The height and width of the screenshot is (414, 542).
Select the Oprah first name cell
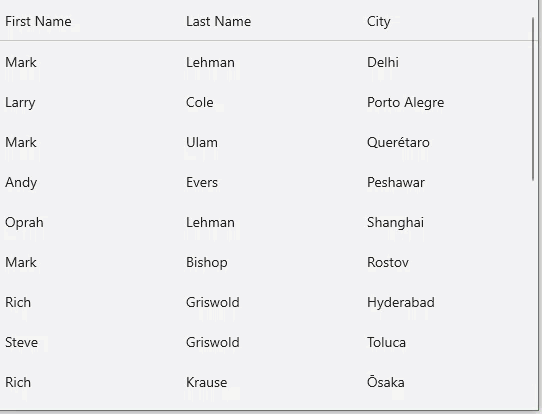pyautogui.click(x=24, y=223)
